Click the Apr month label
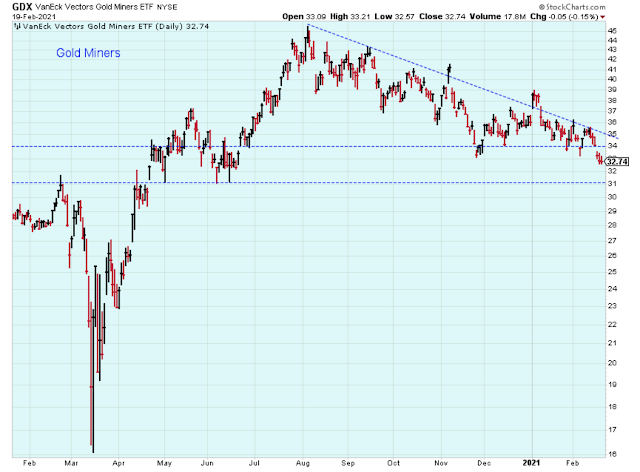The image size is (640, 472). 118,463
